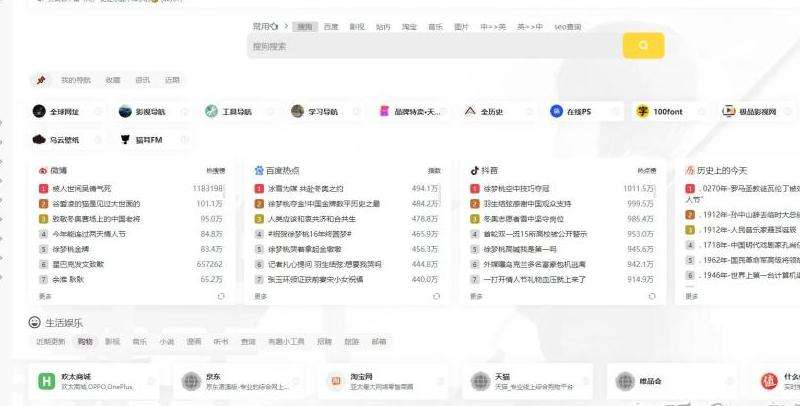Select the 中>>英 translation tab

493,27
